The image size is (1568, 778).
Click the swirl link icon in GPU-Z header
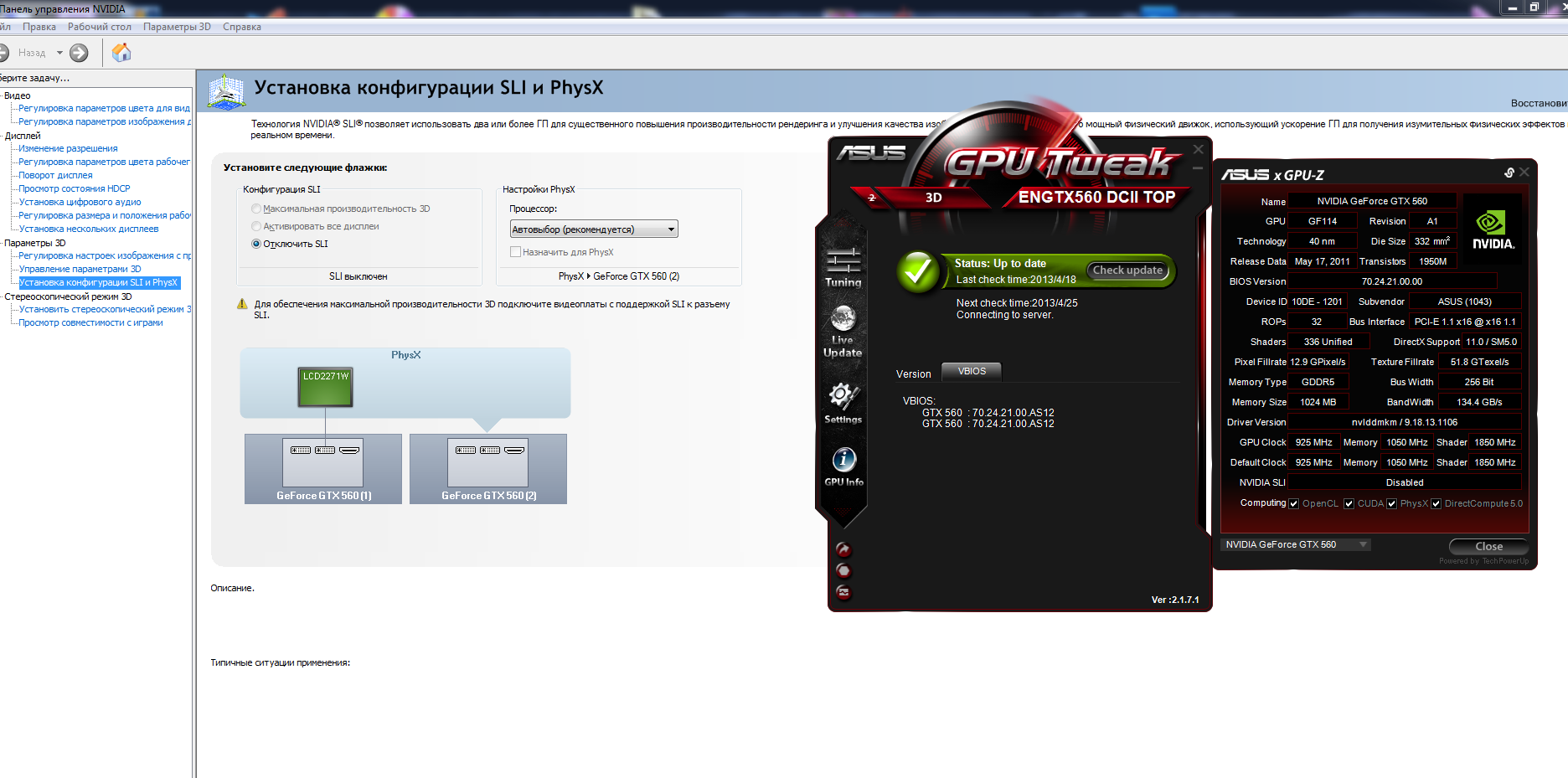pyautogui.click(x=1509, y=173)
